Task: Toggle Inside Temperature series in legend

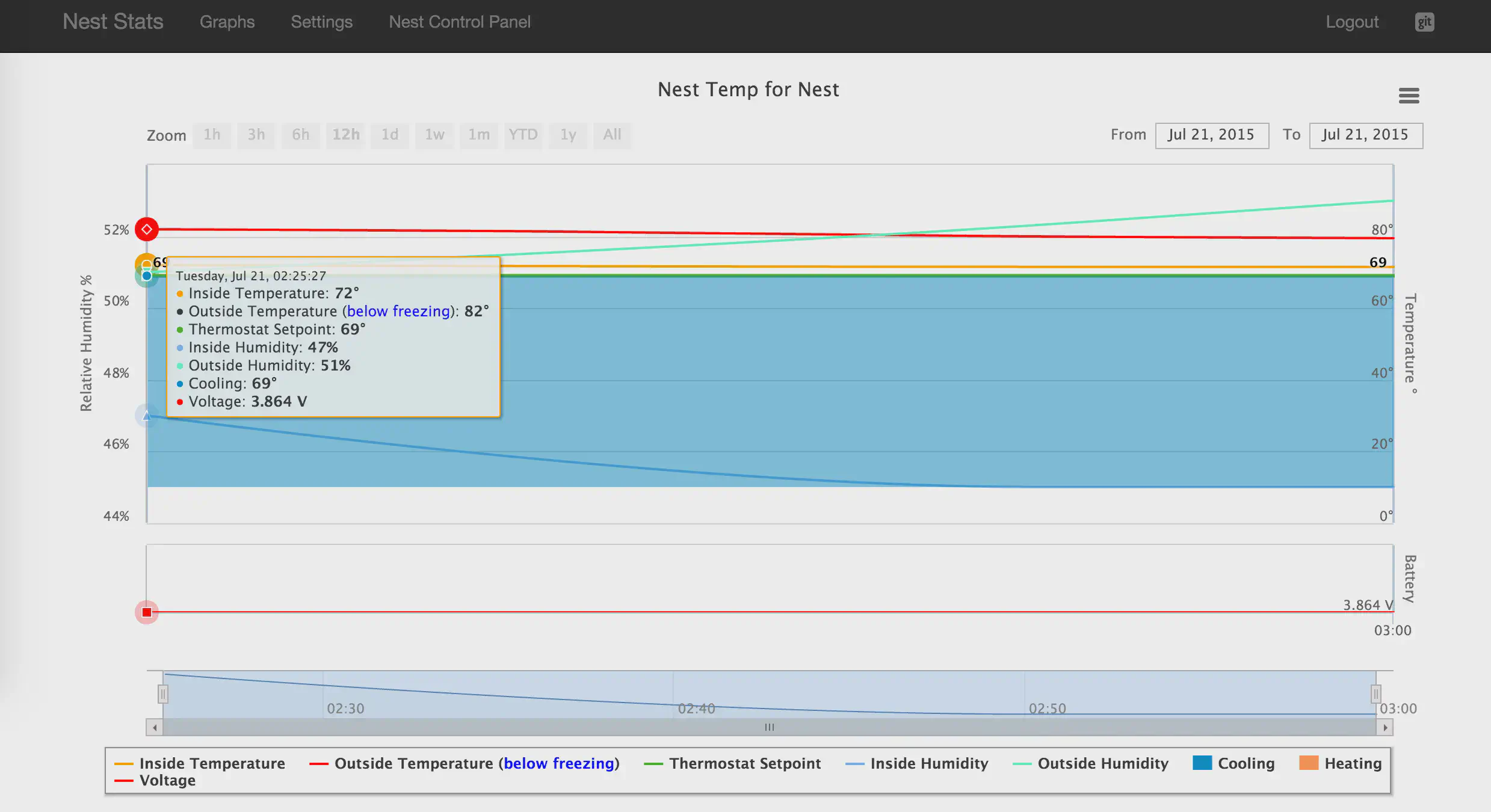Action: (x=212, y=763)
